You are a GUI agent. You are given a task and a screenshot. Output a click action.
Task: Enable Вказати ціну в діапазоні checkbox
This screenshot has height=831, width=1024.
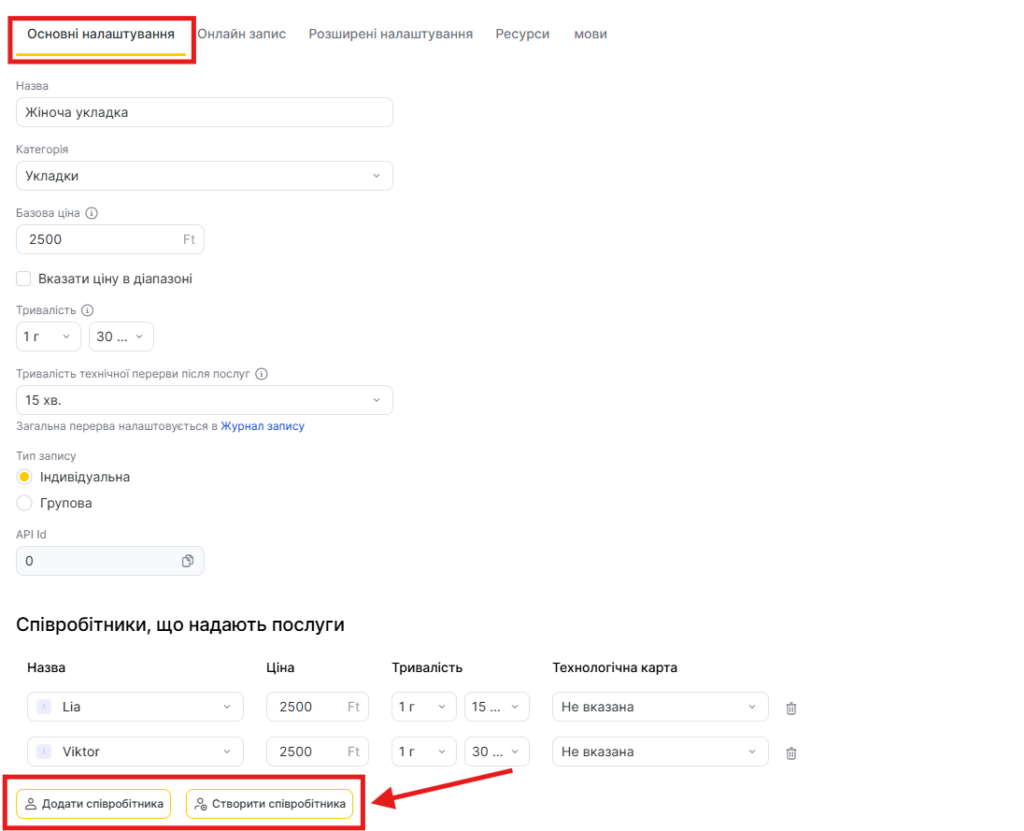point(24,279)
